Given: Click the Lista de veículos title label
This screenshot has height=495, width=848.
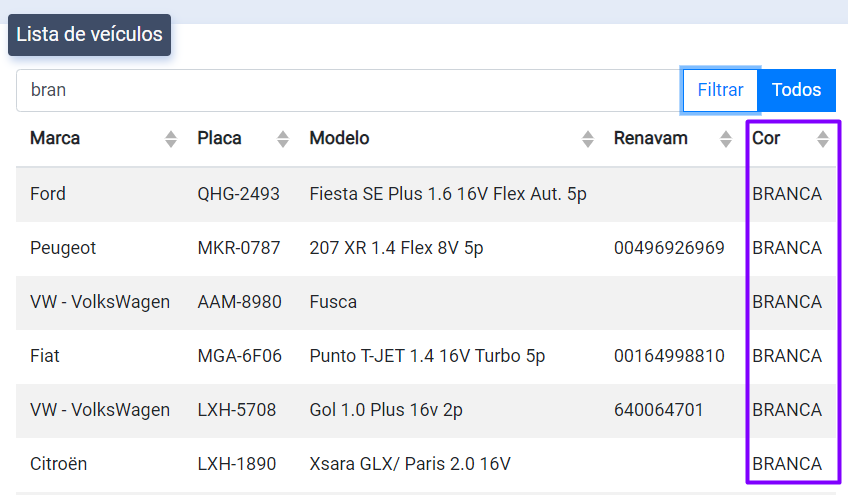Looking at the screenshot, I should pos(90,35).
